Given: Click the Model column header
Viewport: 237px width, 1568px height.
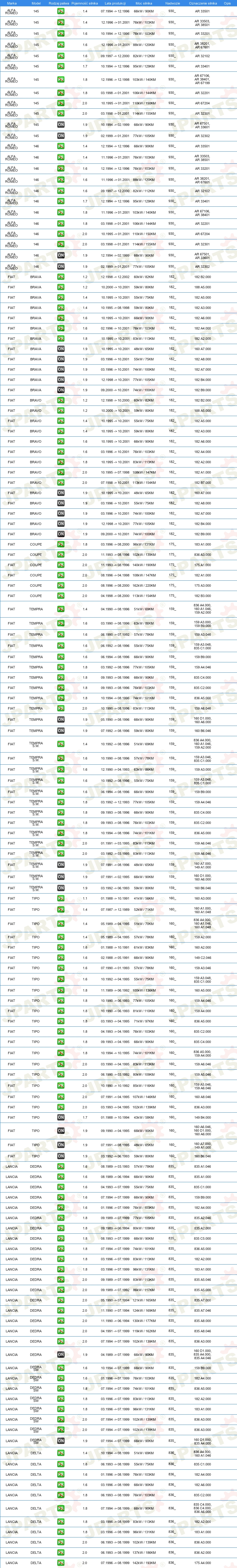Looking at the screenshot, I should pos(36,3).
